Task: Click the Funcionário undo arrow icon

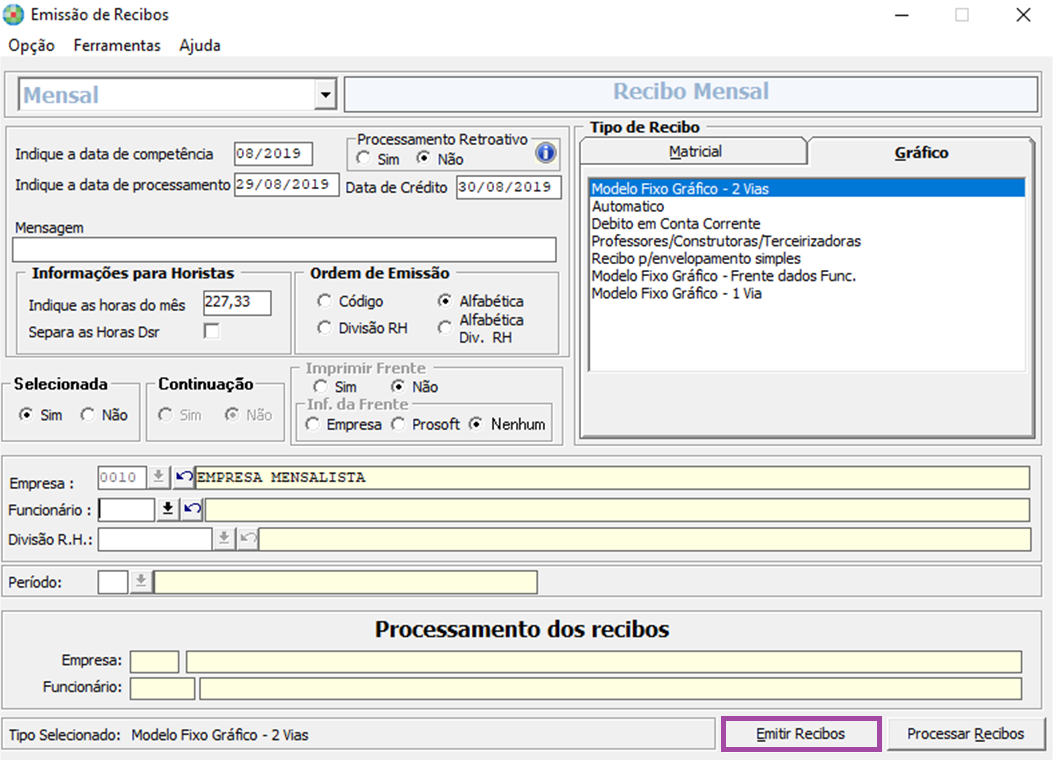Action: pyautogui.click(x=192, y=510)
